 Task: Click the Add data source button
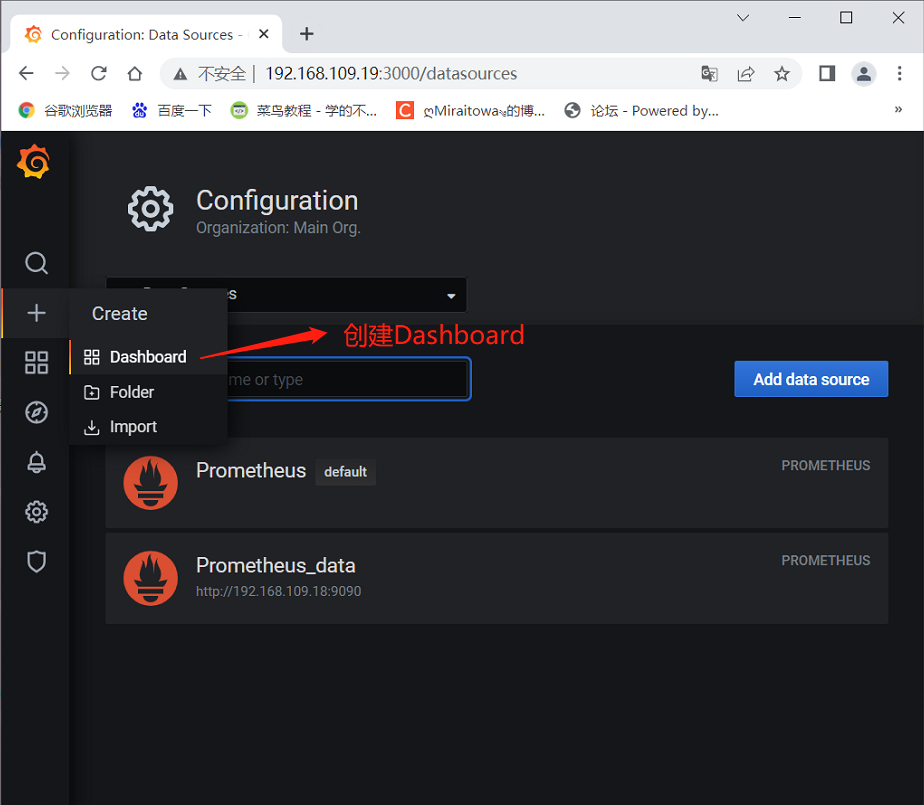pyautogui.click(x=811, y=379)
